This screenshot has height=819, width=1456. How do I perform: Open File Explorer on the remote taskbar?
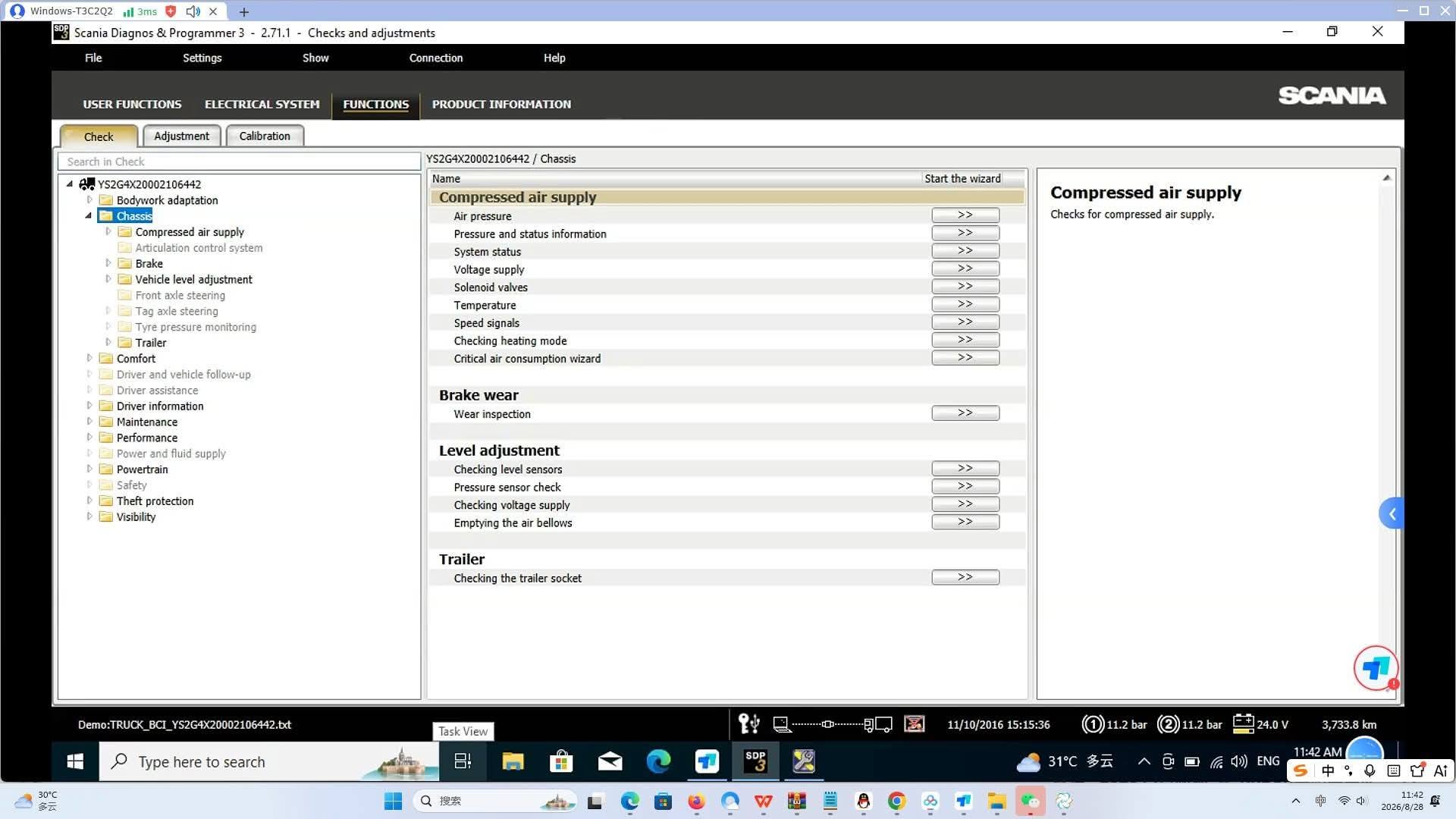[513, 761]
